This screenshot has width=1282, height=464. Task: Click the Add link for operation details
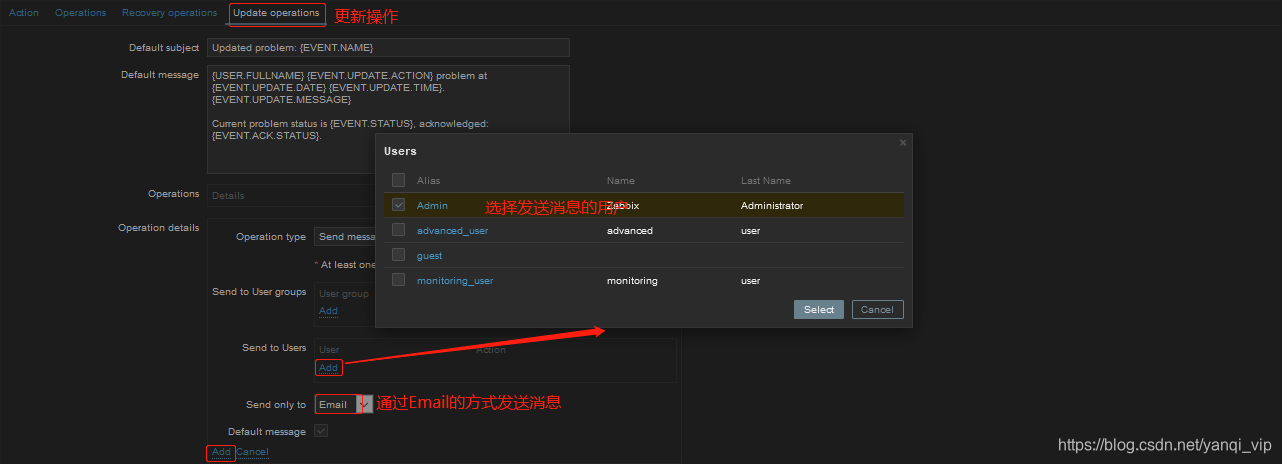pos(221,452)
